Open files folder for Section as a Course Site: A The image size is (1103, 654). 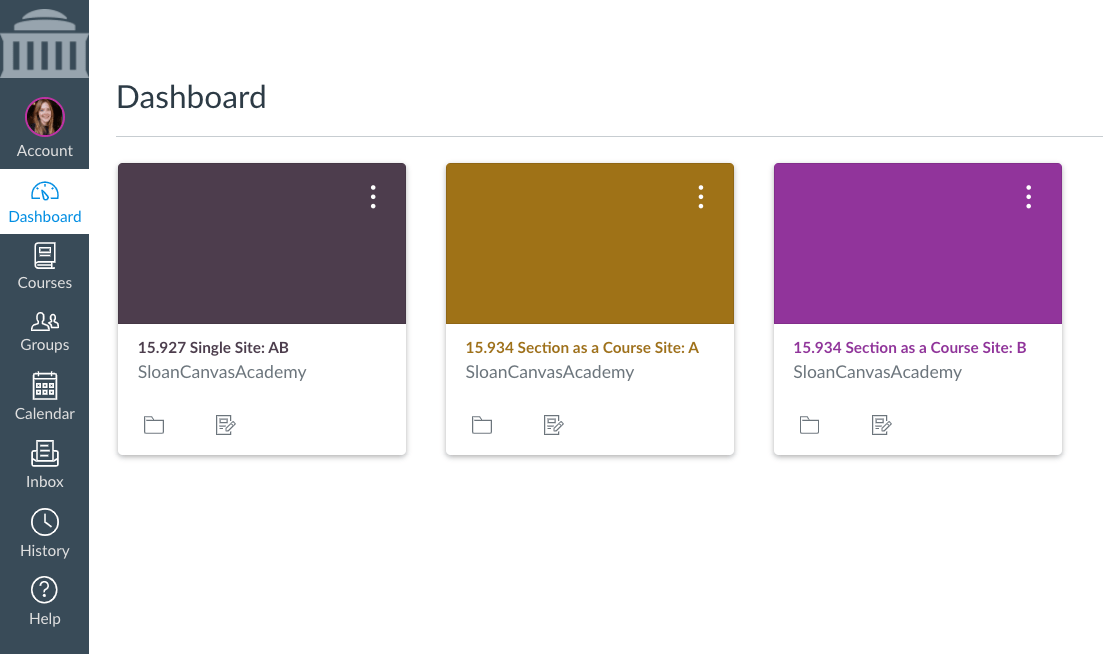(482, 425)
